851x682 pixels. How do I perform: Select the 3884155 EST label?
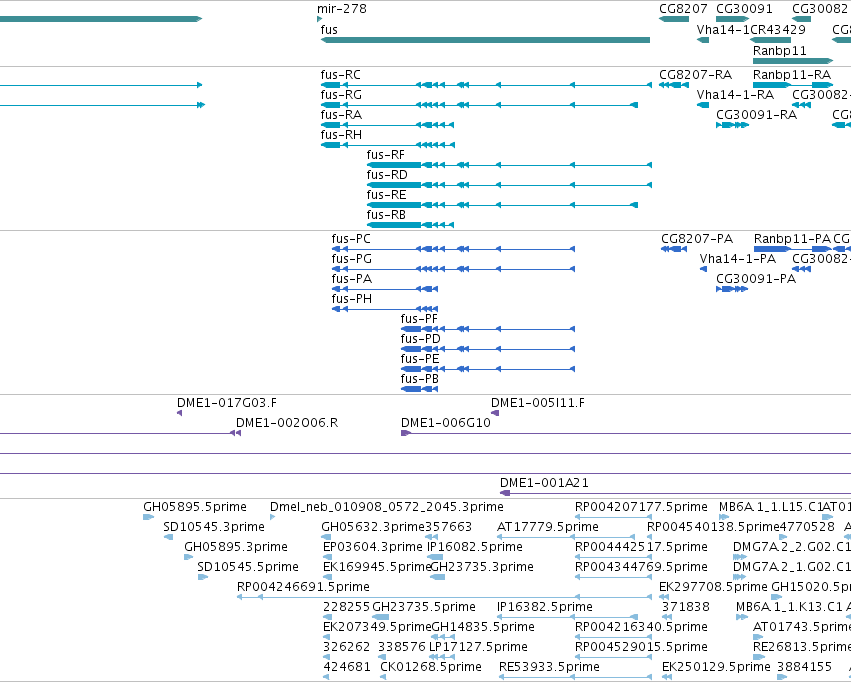coord(804,667)
